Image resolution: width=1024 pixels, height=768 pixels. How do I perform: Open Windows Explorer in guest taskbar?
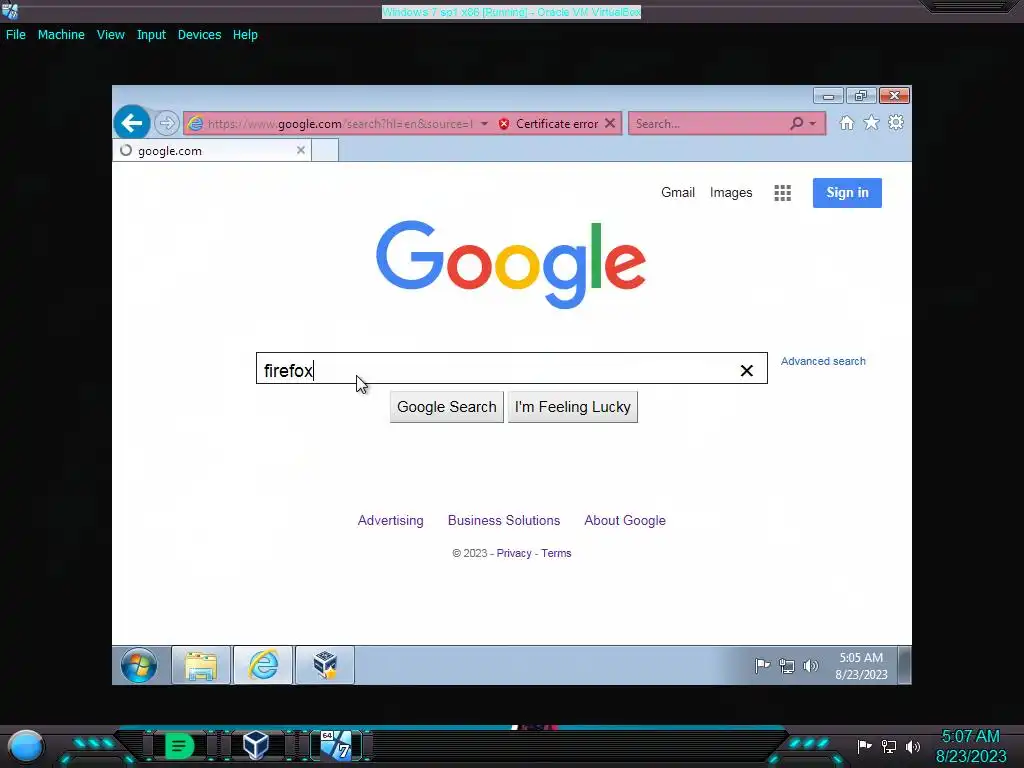tap(201, 665)
